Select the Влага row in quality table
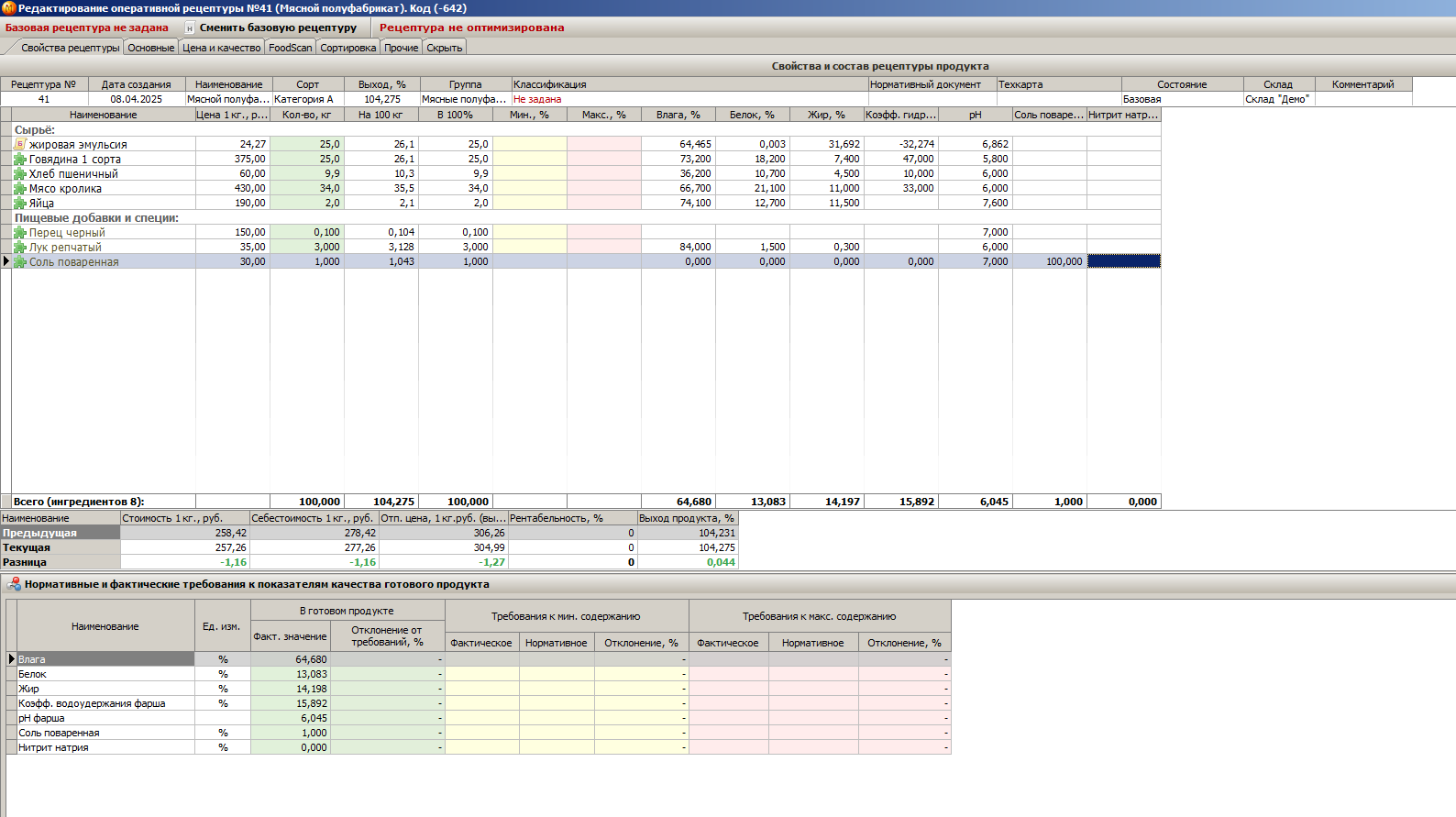This screenshot has width=1456, height=817. (x=105, y=659)
